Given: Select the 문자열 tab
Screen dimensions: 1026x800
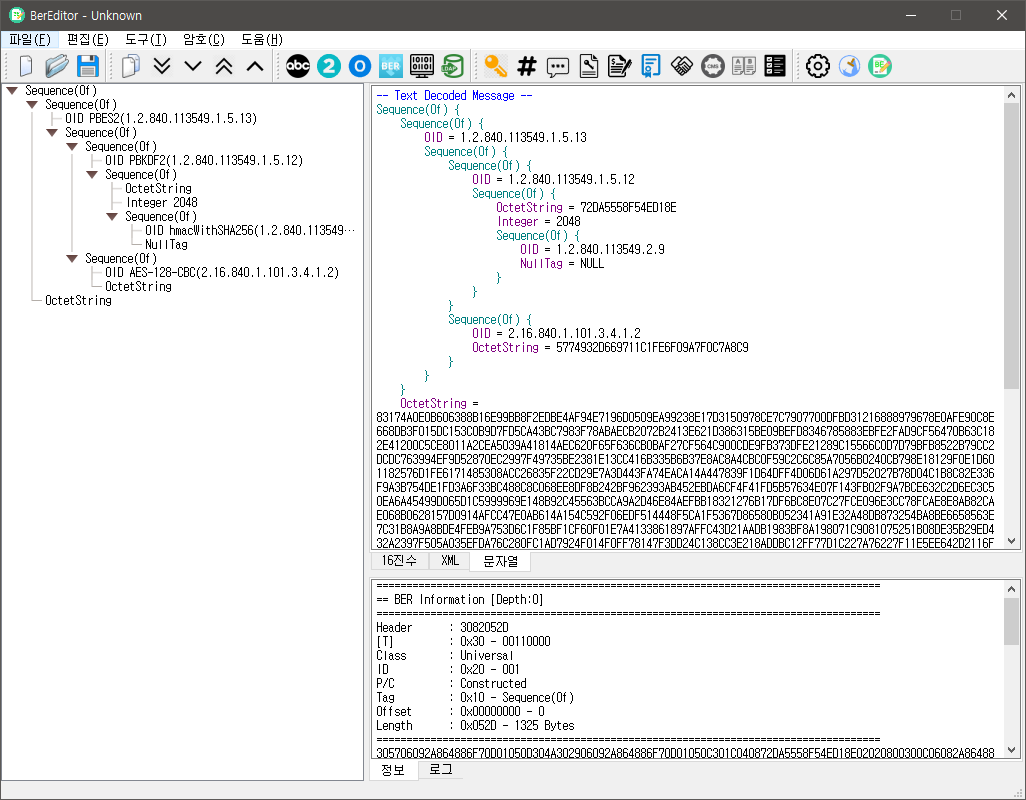Looking at the screenshot, I should [500, 561].
